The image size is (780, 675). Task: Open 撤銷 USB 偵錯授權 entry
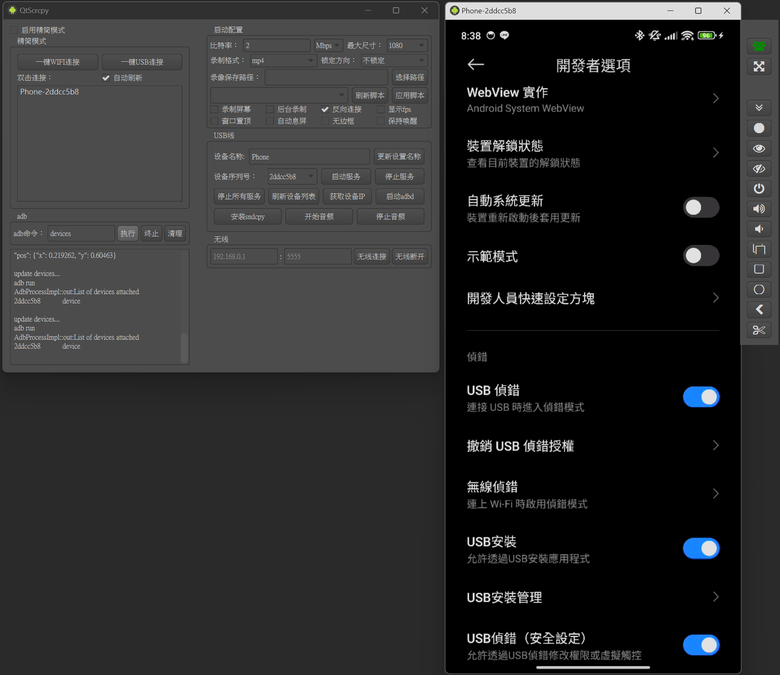[x=593, y=446]
